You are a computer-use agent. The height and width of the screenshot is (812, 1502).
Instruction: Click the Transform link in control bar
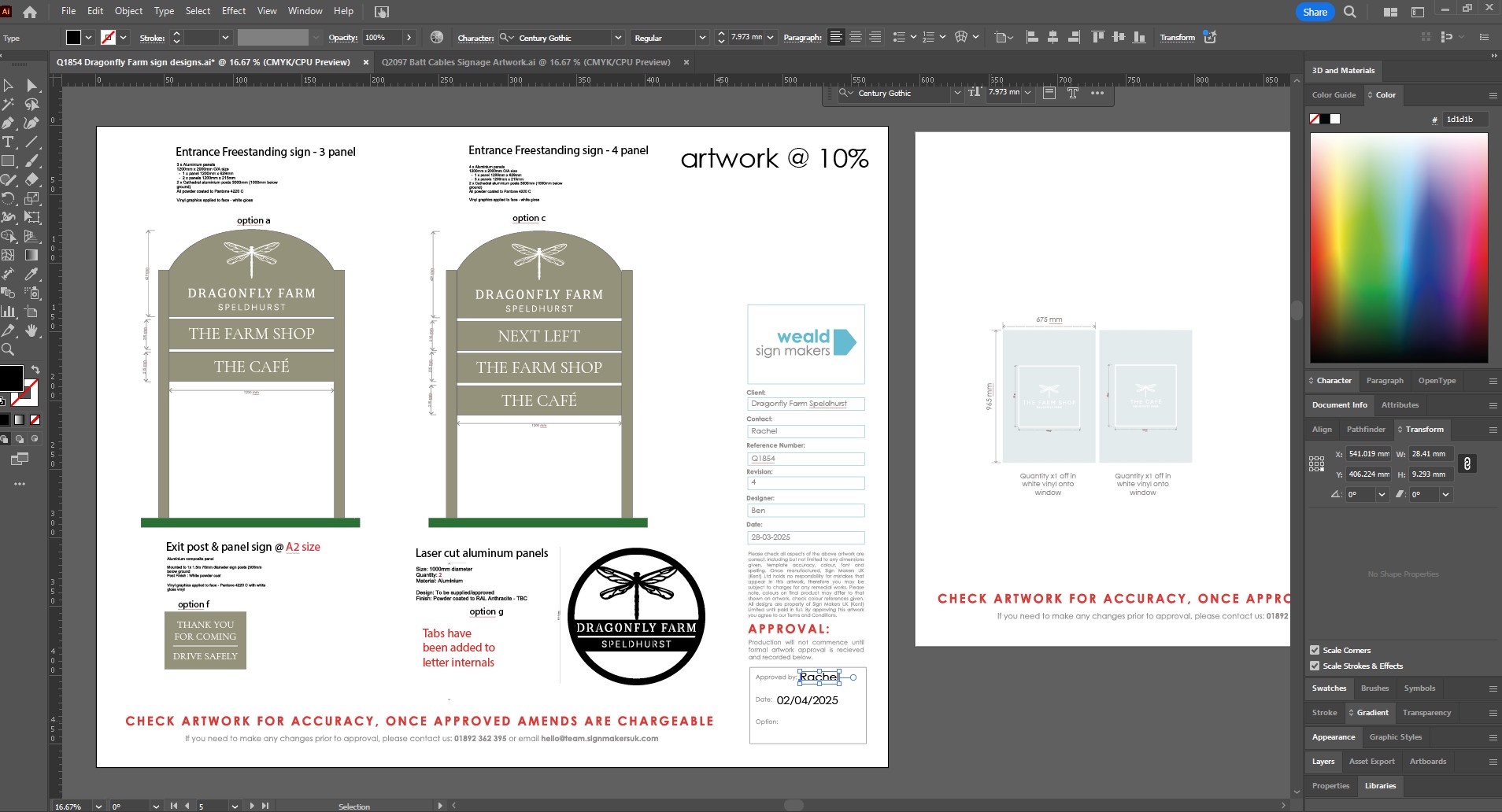[1177, 38]
